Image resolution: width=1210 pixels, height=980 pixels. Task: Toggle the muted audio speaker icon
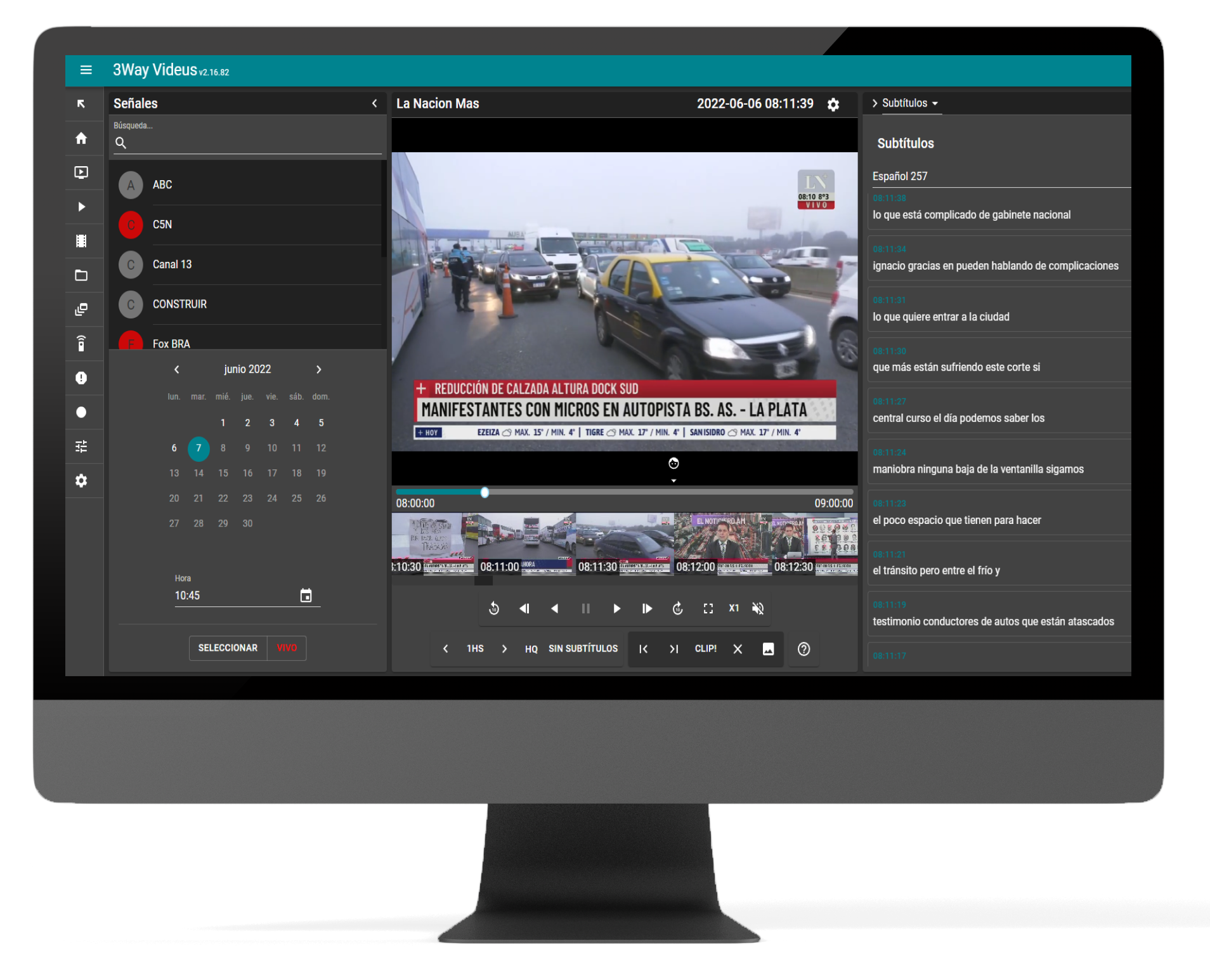click(758, 609)
